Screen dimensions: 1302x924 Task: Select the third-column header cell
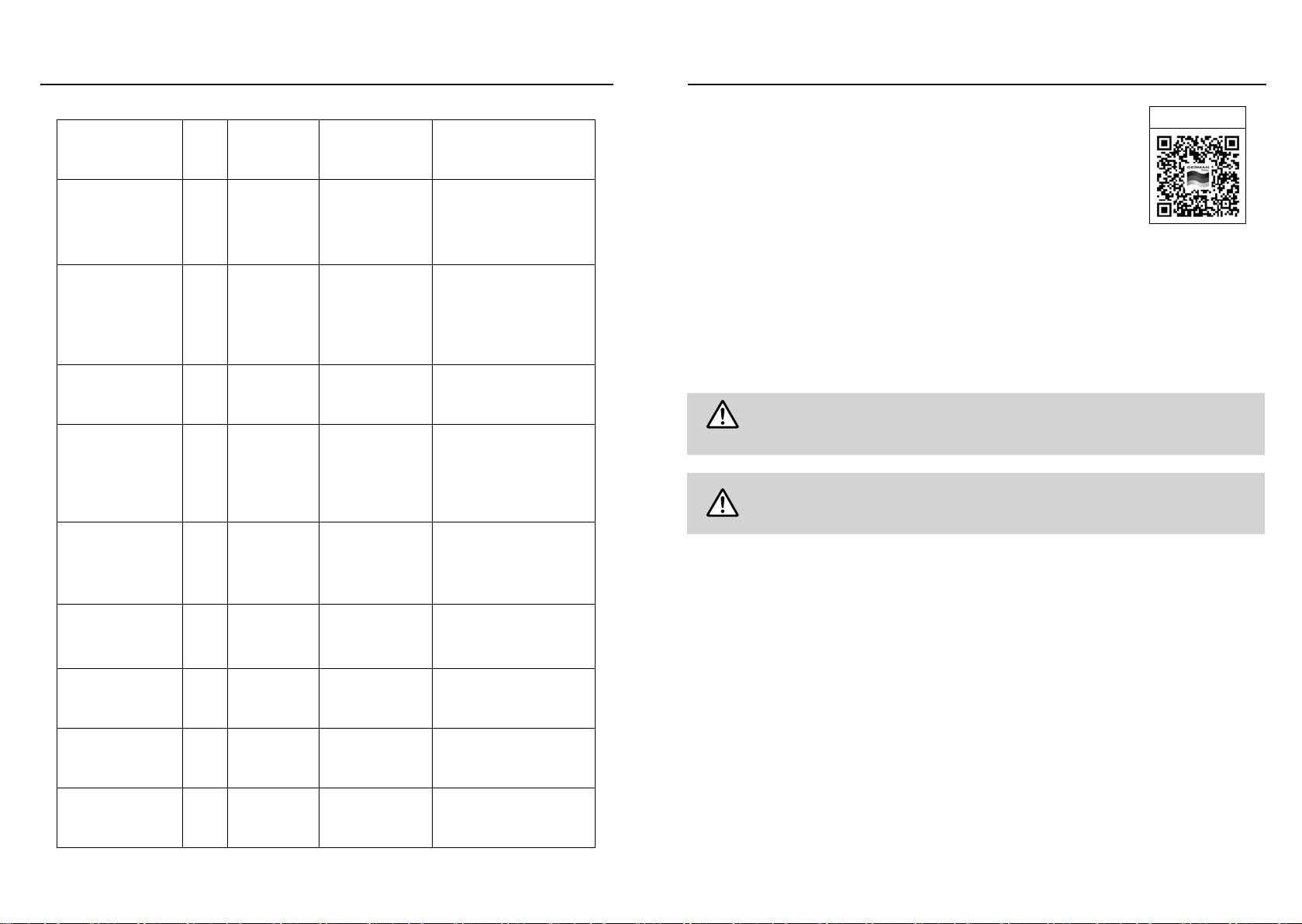tap(273, 150)
